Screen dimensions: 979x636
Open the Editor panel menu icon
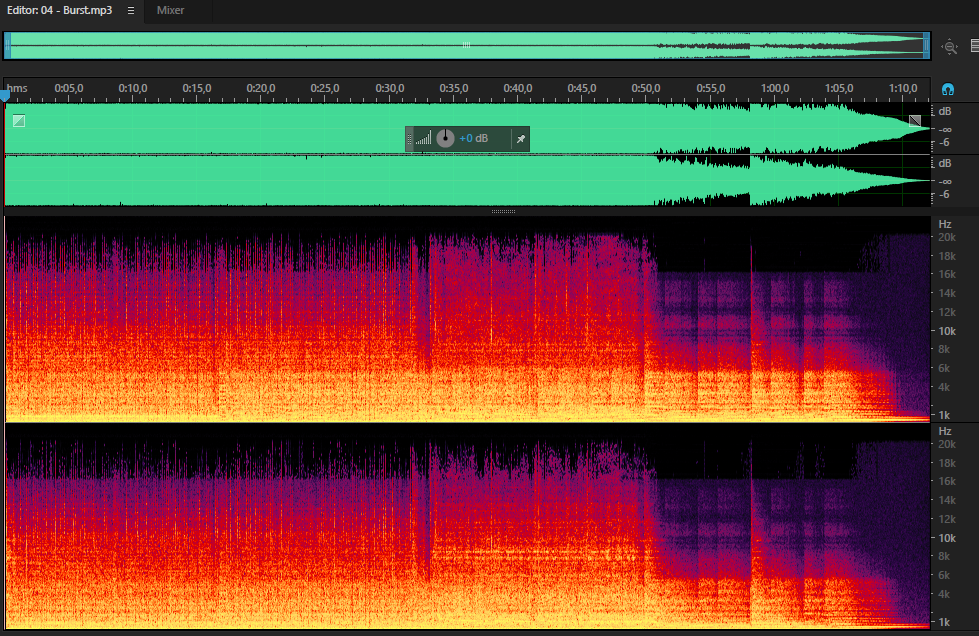click(x=130, y=11)
